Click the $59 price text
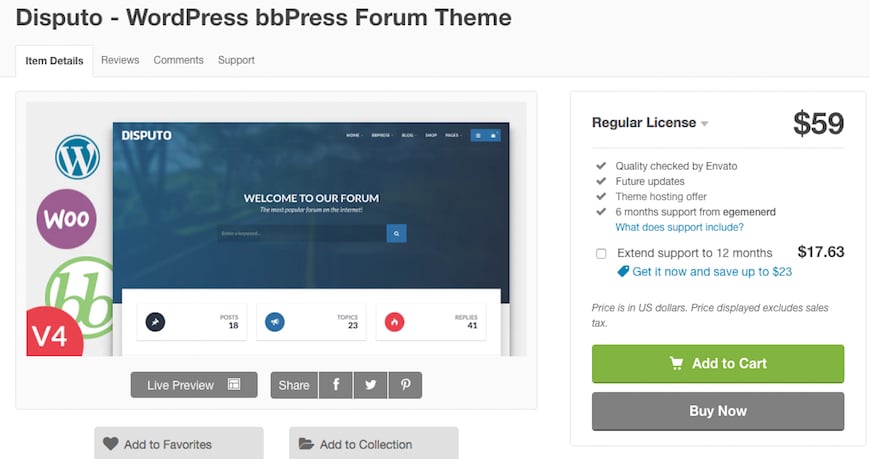Image resolution: width=870 pixels, height=459 pixels. (x=818, y=123)
